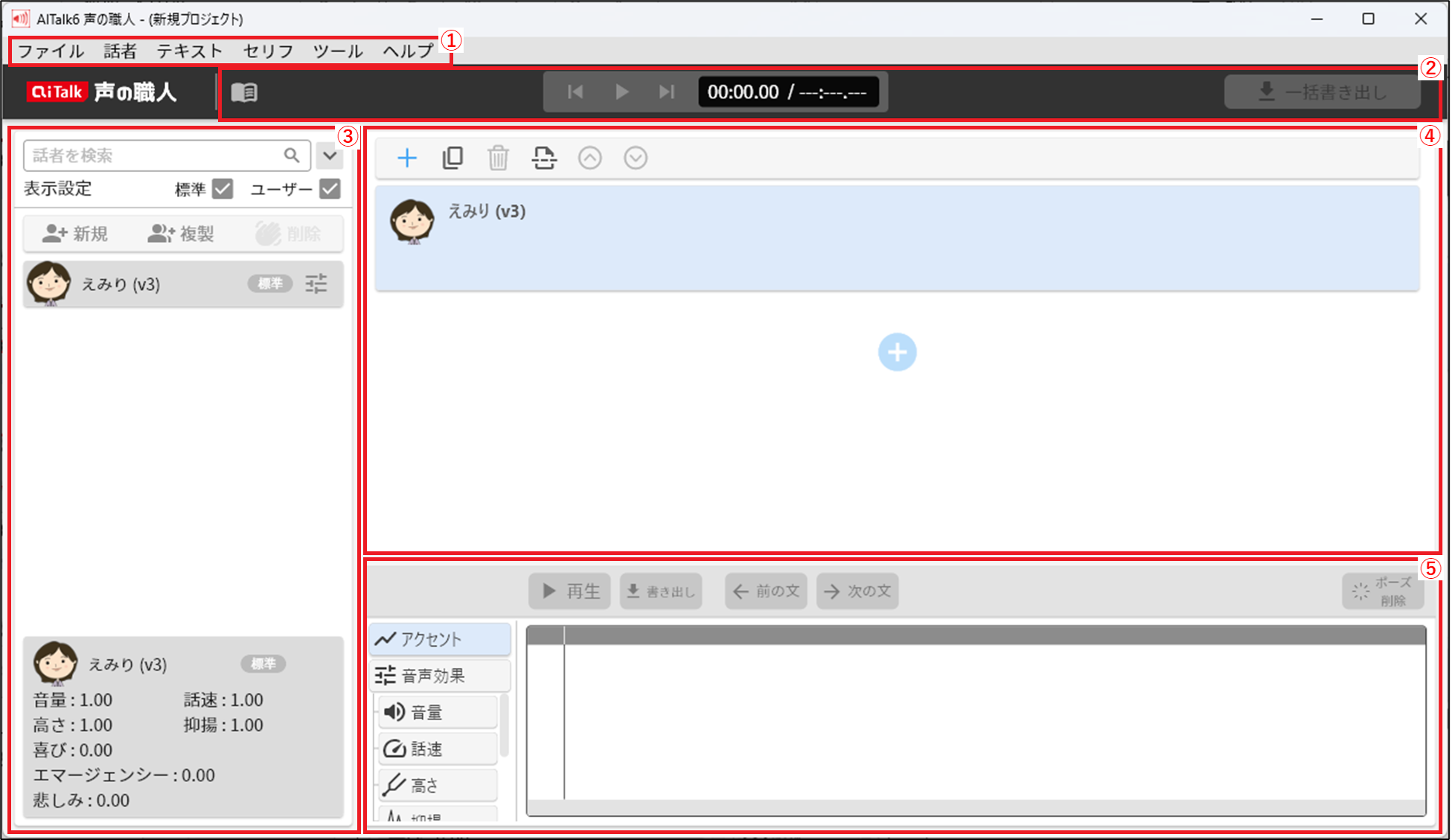Open the 話者 menu
The width and height of the screenshot is (1455, 840).
tap(120, 51)
